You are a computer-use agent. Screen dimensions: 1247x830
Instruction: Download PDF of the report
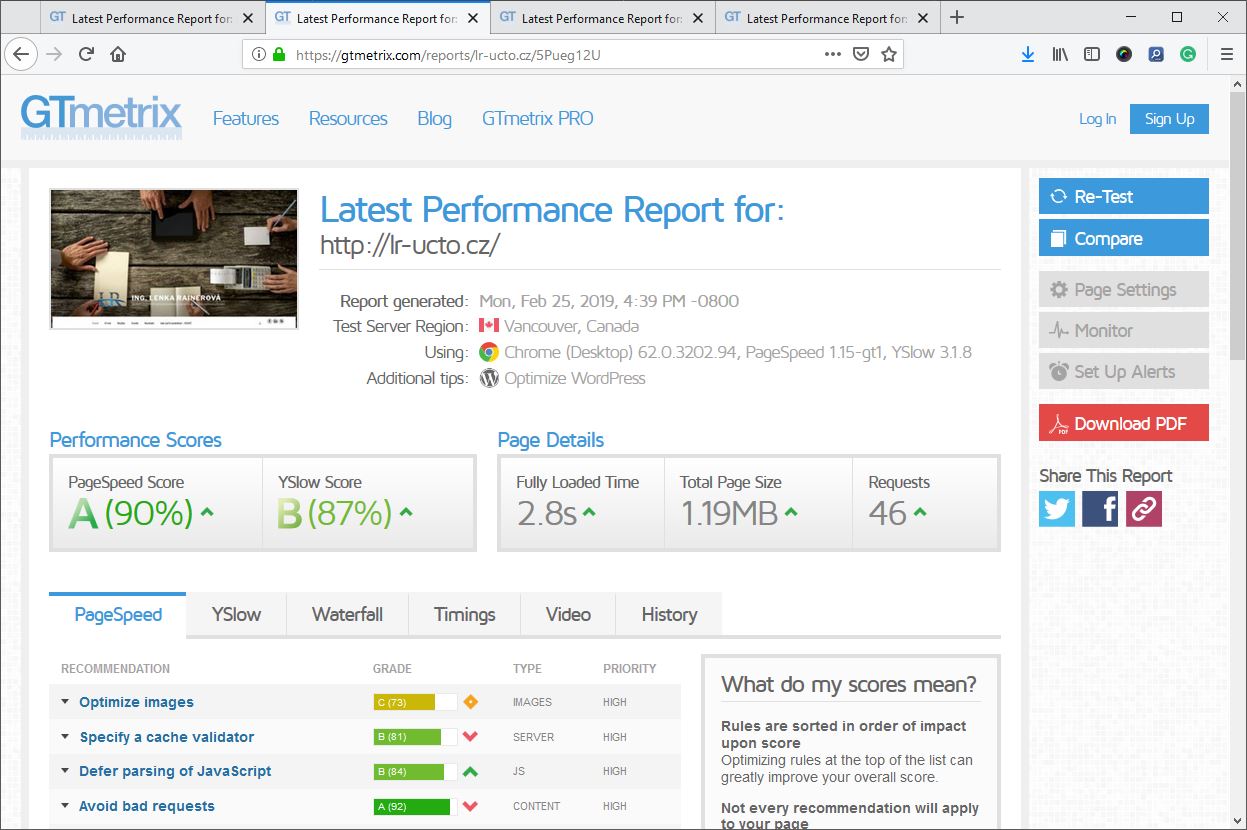click(x=1123, y=423)
